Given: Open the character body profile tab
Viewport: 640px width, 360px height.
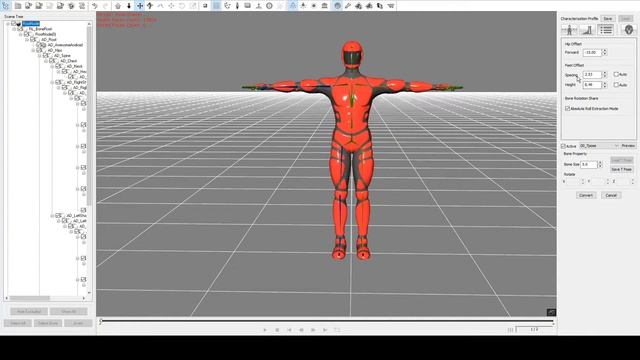Looking at the screenshot, I should [x=569, y=30].
